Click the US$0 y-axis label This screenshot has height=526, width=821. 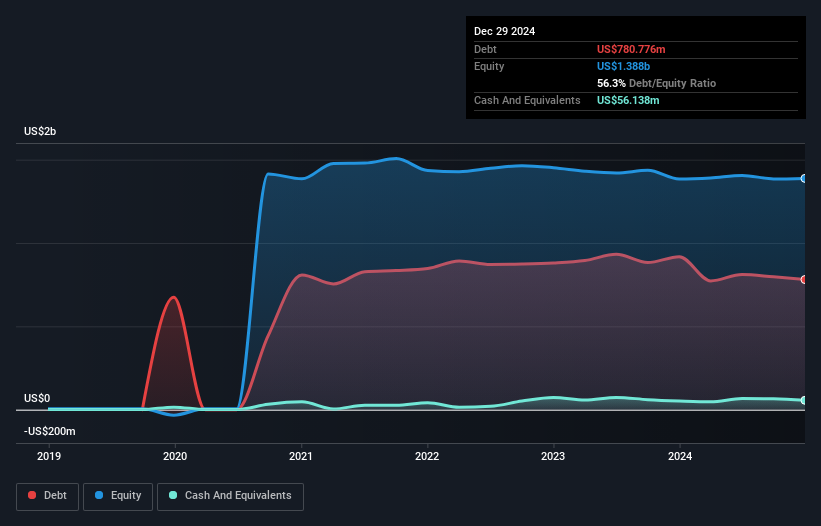[x=37, y=398]
